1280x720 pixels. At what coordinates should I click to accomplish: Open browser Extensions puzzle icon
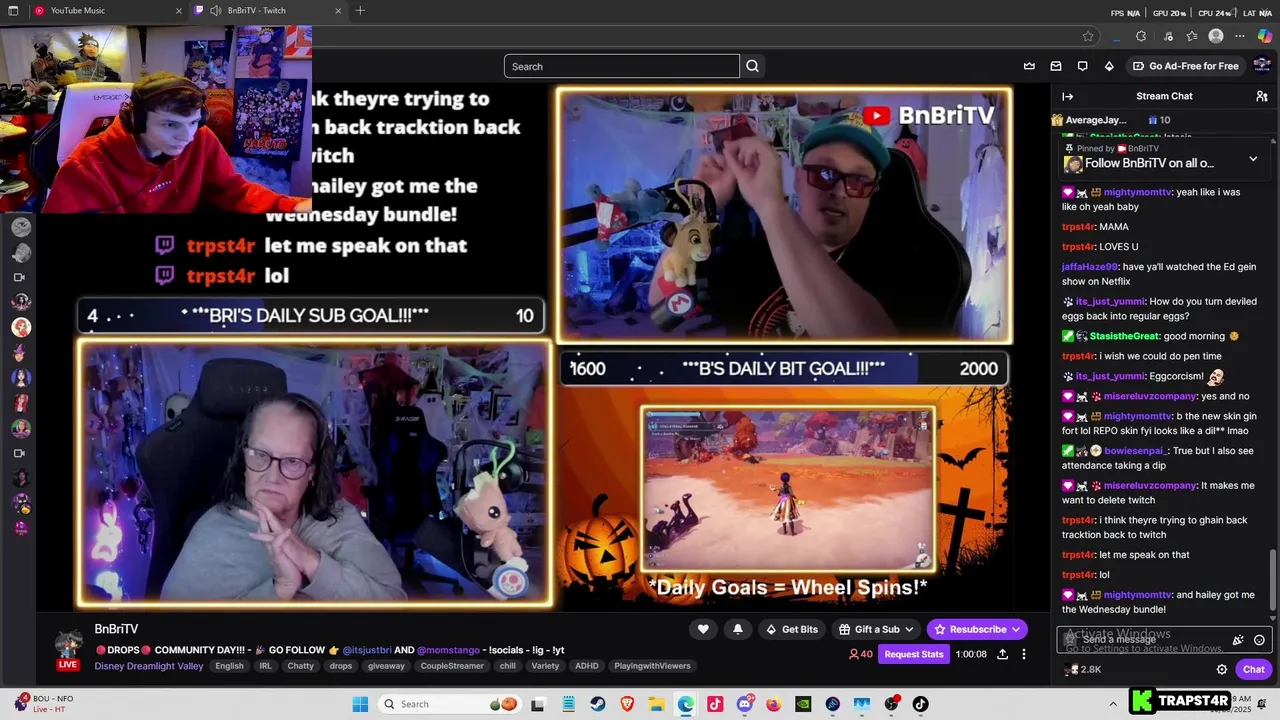[1141, 36]
